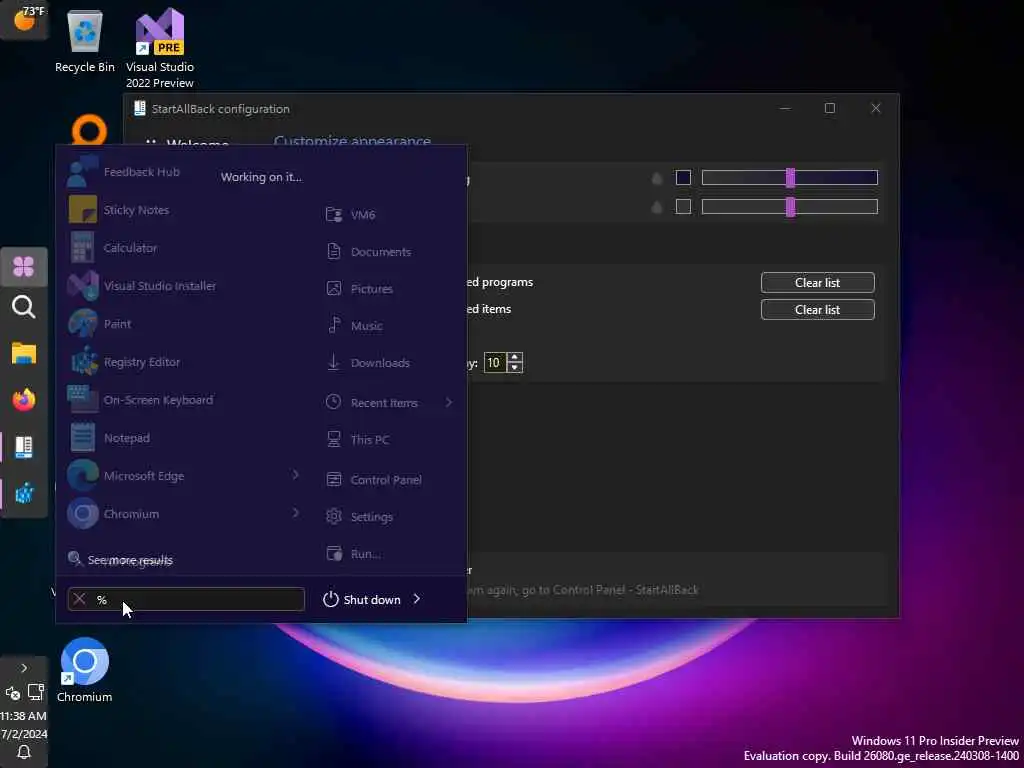Clear the search box with X icon

80,599
